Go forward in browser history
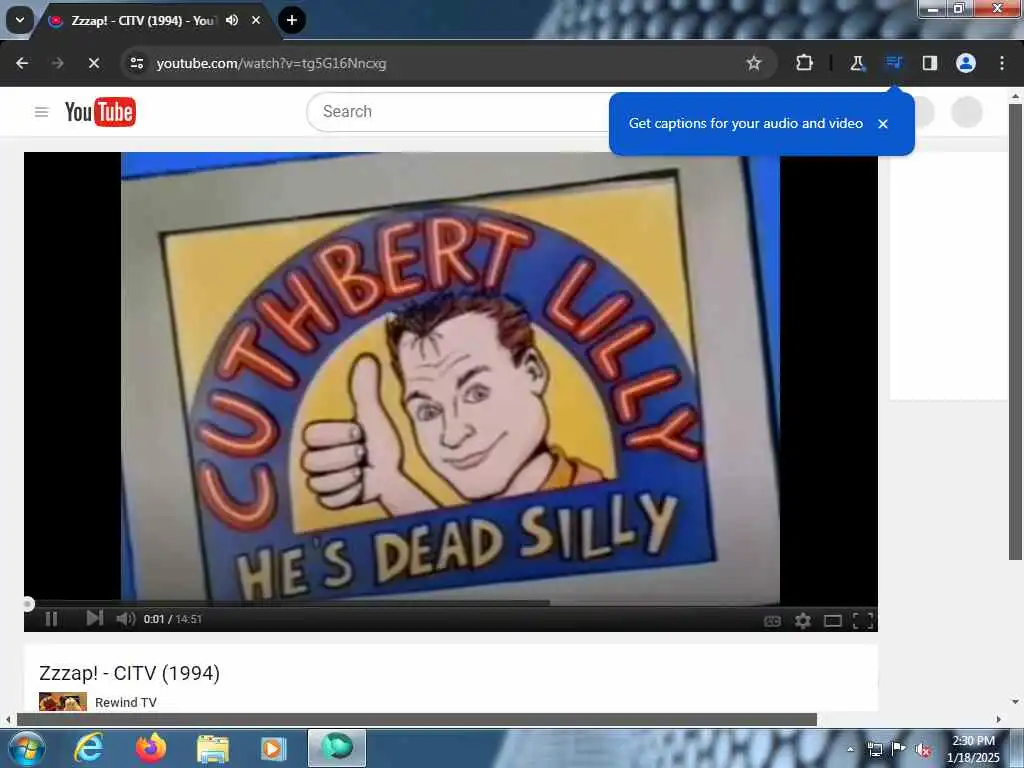 (x=57, y=63)
